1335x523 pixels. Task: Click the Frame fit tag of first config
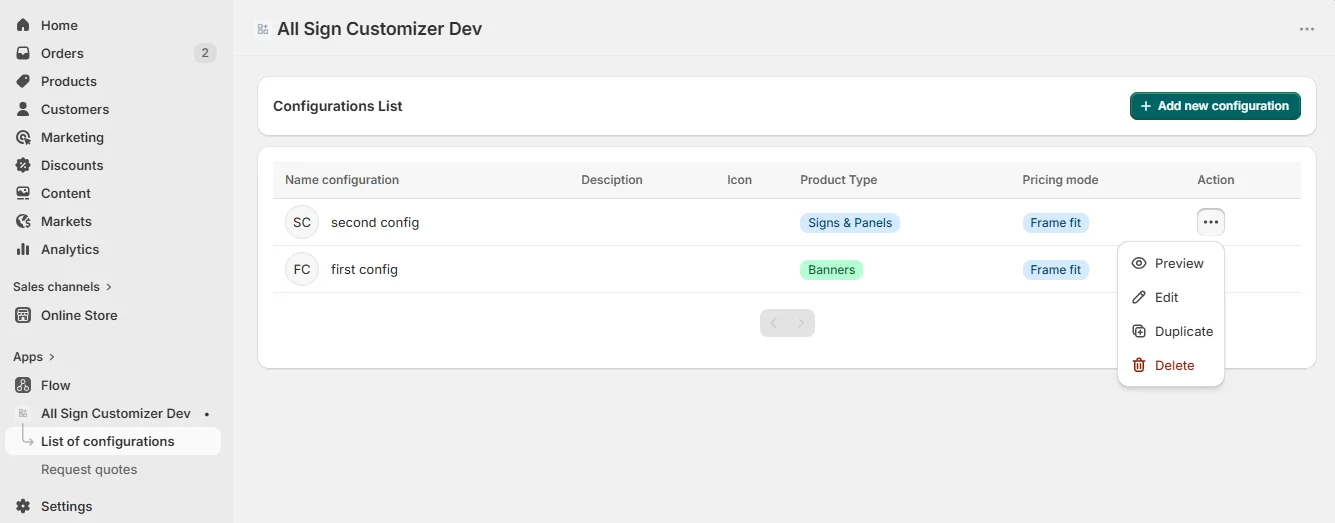(x=1055, y=270)
